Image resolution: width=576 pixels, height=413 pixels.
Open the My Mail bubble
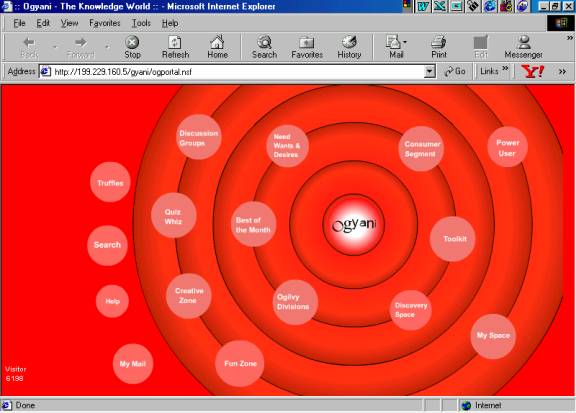tap(133, 364)
